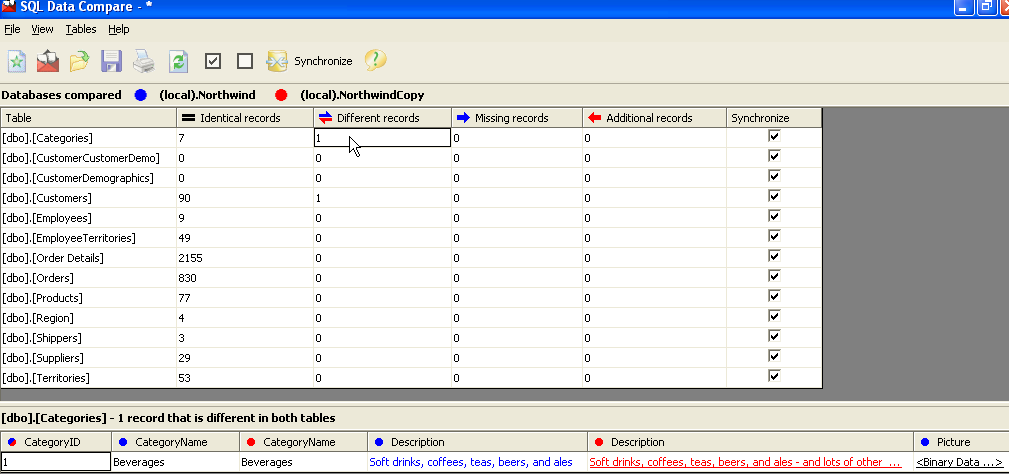Click the blue-dot Description column header
Screen dimensions: 1009x474
(x=477, y=442)
